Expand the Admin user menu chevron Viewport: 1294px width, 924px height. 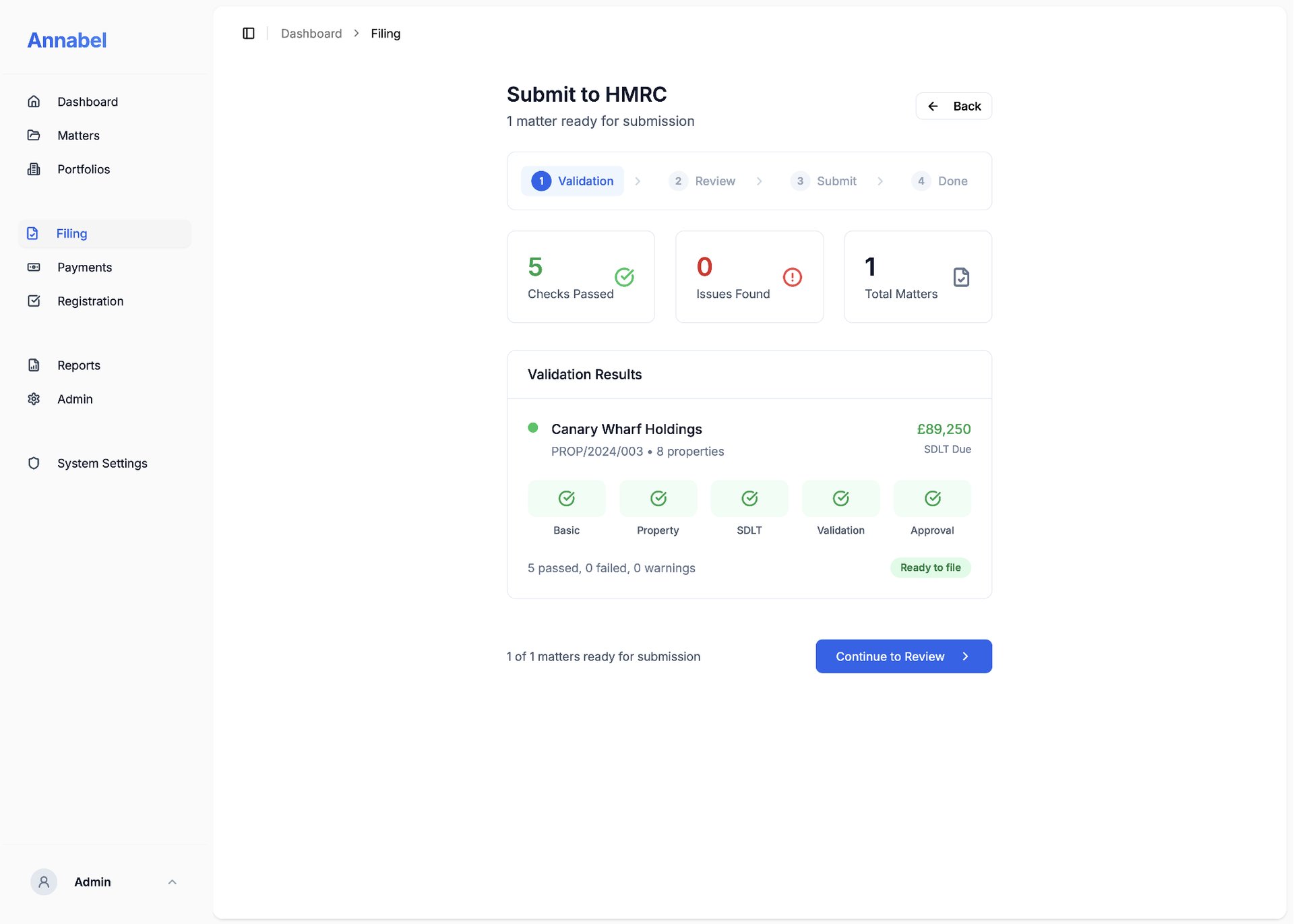[x=172, y=882]
